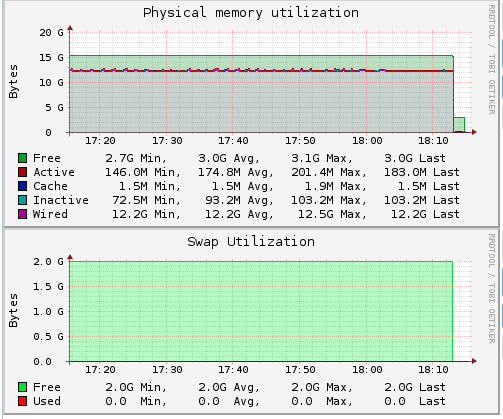Click the magenta Wired legend swatch
The height and width of the screenshot is (419, 503).
22,214
